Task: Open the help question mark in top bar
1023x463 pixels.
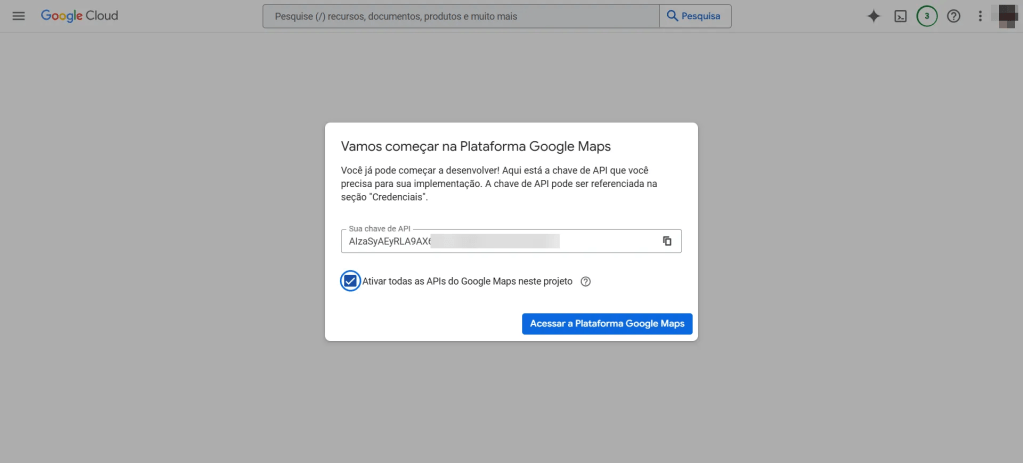Action: pos(954,16)
